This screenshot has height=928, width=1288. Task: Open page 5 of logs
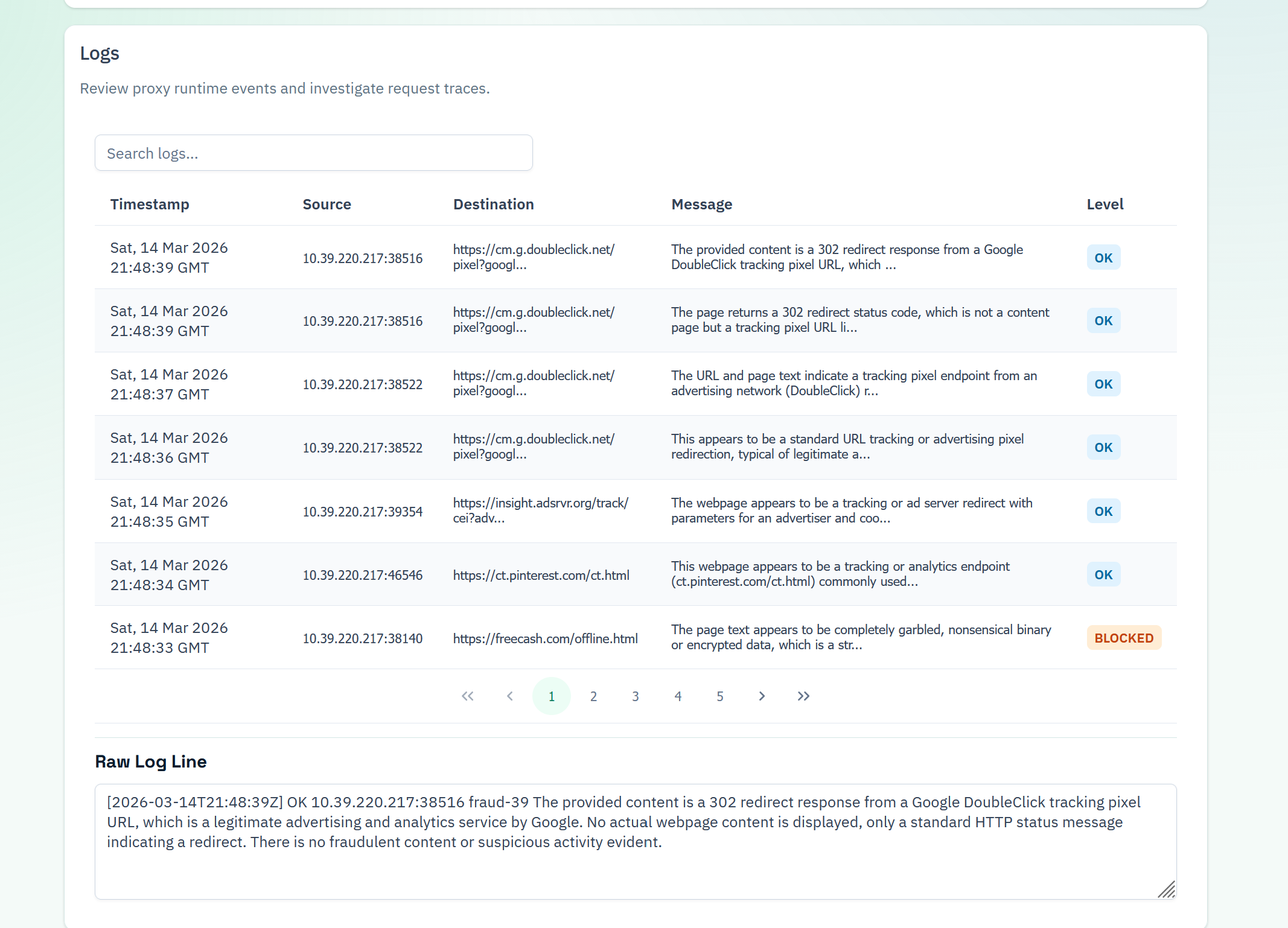719,696
